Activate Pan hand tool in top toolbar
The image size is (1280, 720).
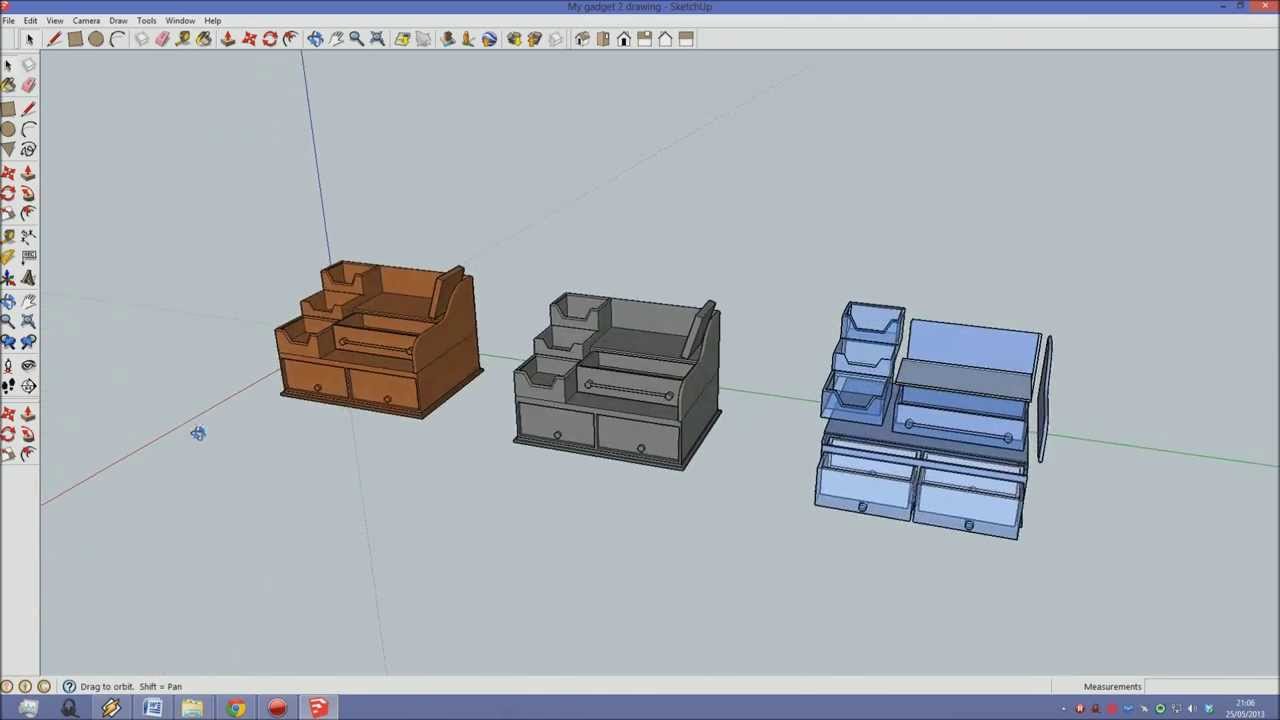coord(336,39)
